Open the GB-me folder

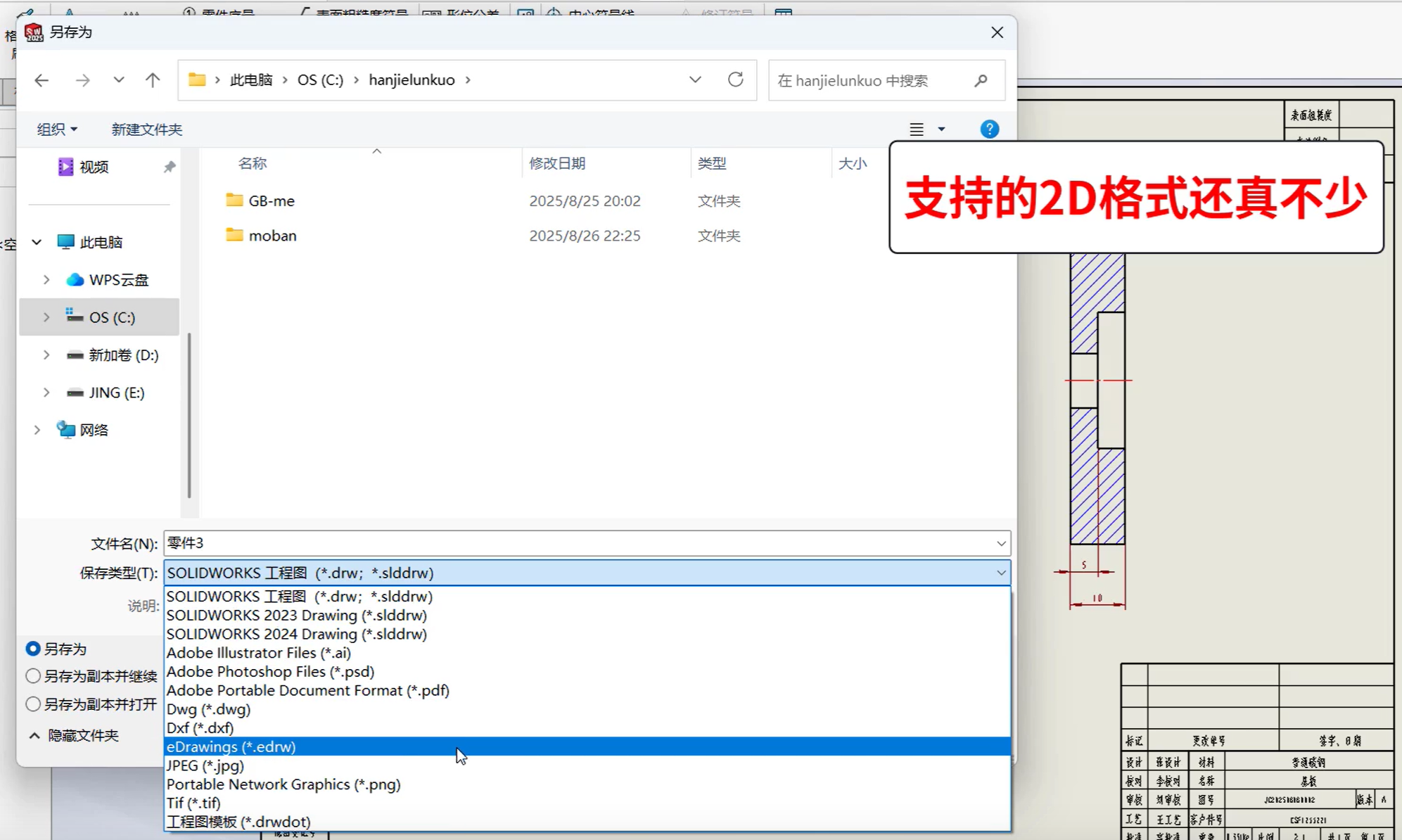tap(271, 201)
